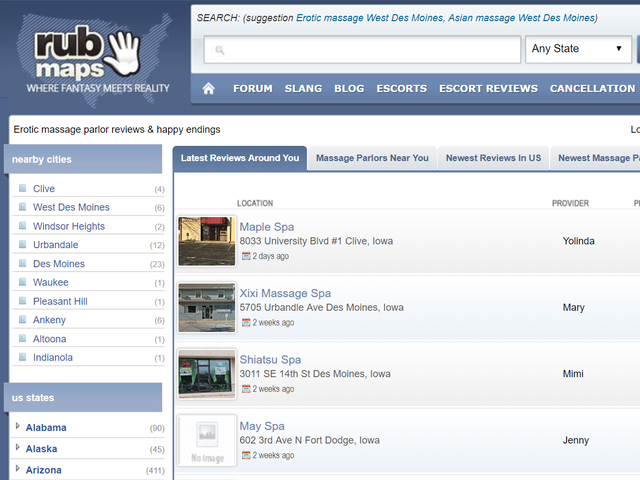Click the 'nearby cities' panel header

click(x=83, y=159)
